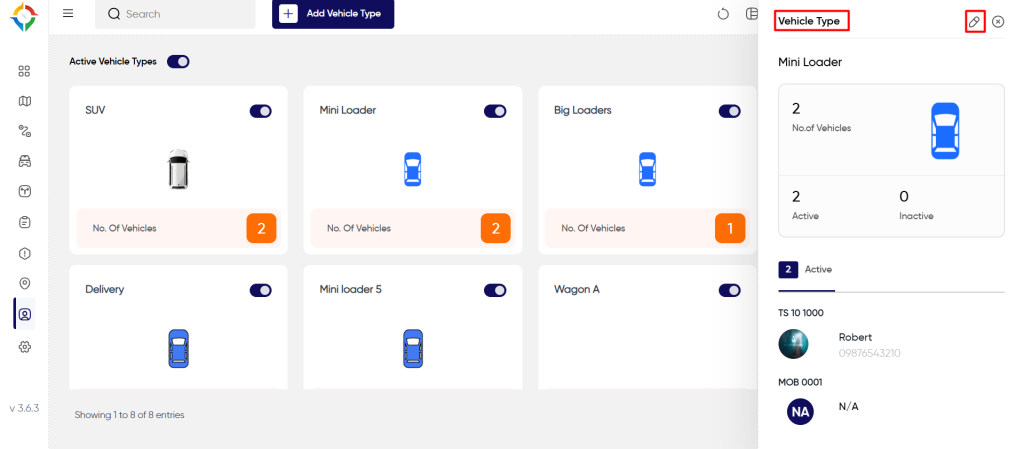
Task: Open the alert exclamation icon in sidebar
Action: [24, 253]
